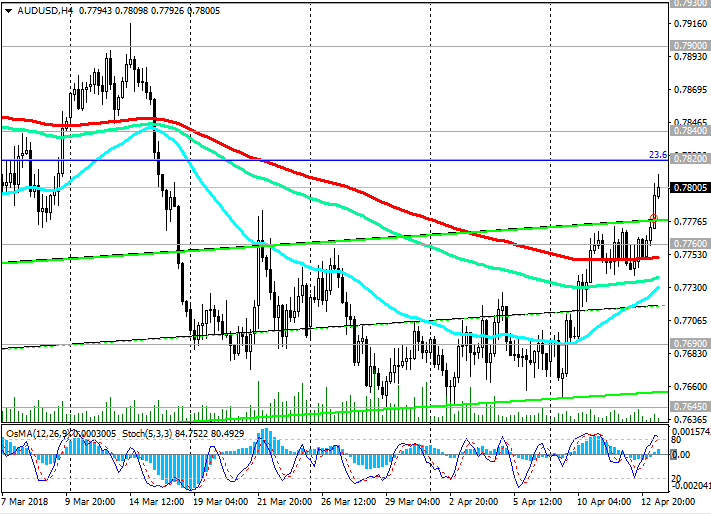Select the OsMA(12,26,9) indicator label
Screen dimensions: 711x514
tap(38, 432)
